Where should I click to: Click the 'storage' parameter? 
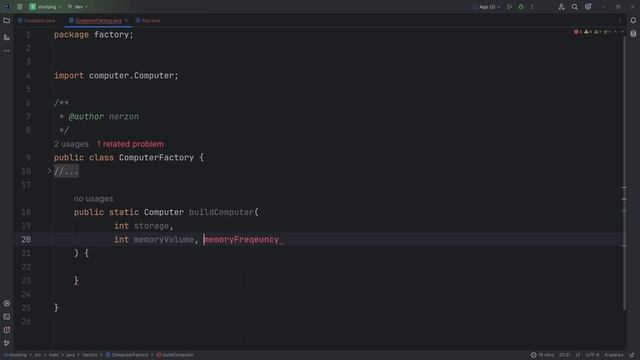(151, 226)
